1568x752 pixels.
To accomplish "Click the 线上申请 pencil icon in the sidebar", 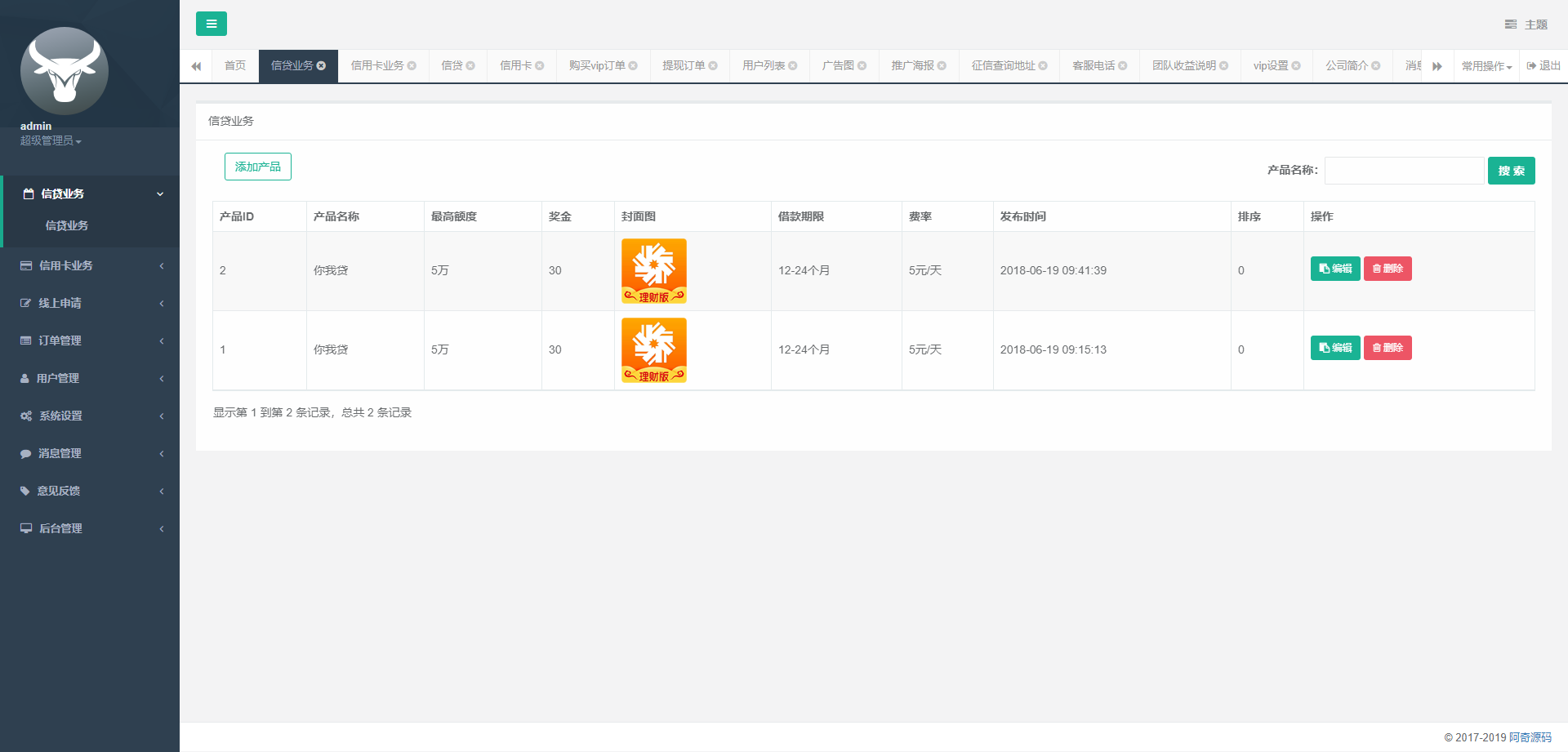I will click(24, 303).
